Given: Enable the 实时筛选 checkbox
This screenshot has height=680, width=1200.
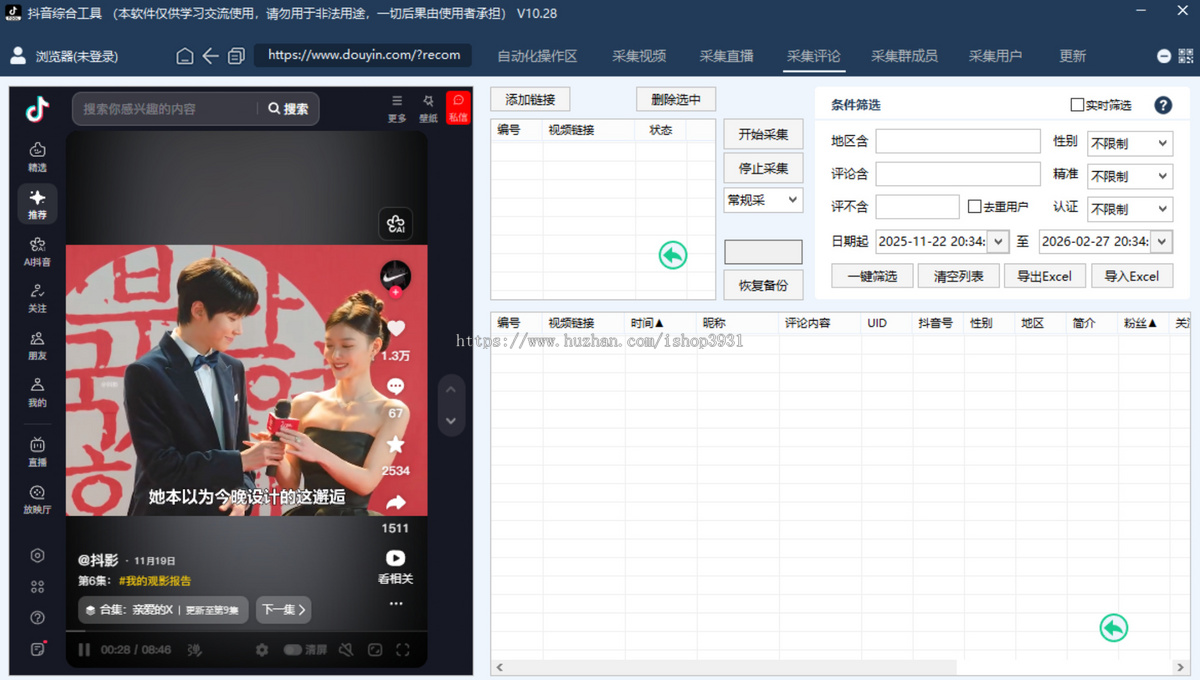Looking at the screenshot, I should click(x=1077, y=105).
